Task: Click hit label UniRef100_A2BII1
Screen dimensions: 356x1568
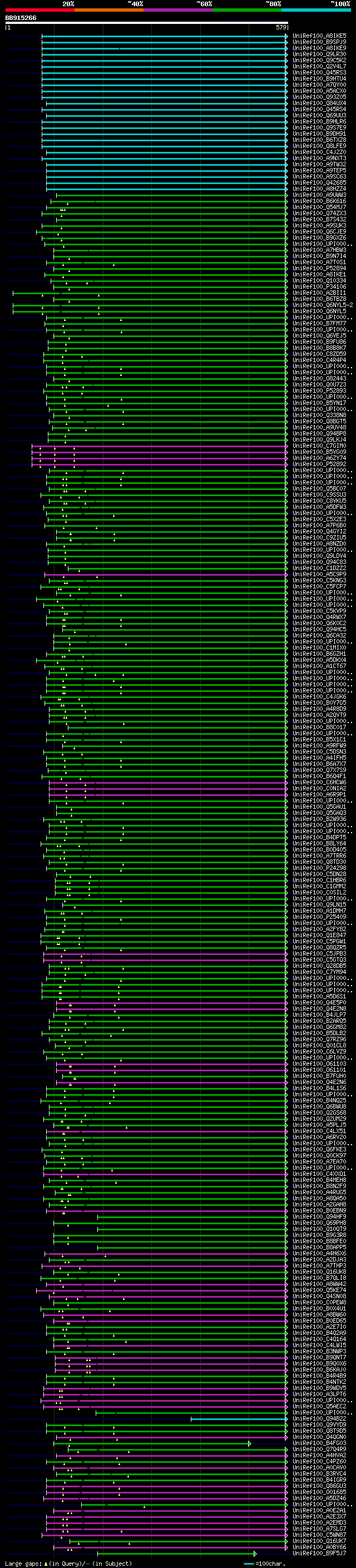Action: [x=319, y=293]
